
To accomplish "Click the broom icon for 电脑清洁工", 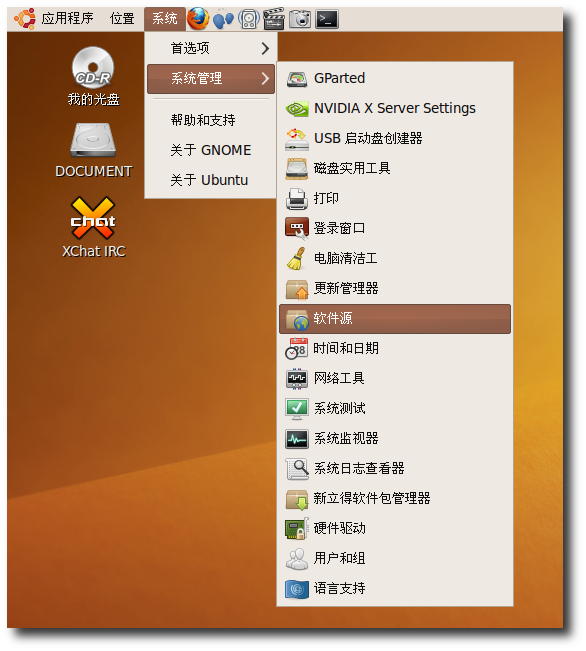I will (297, 258).
